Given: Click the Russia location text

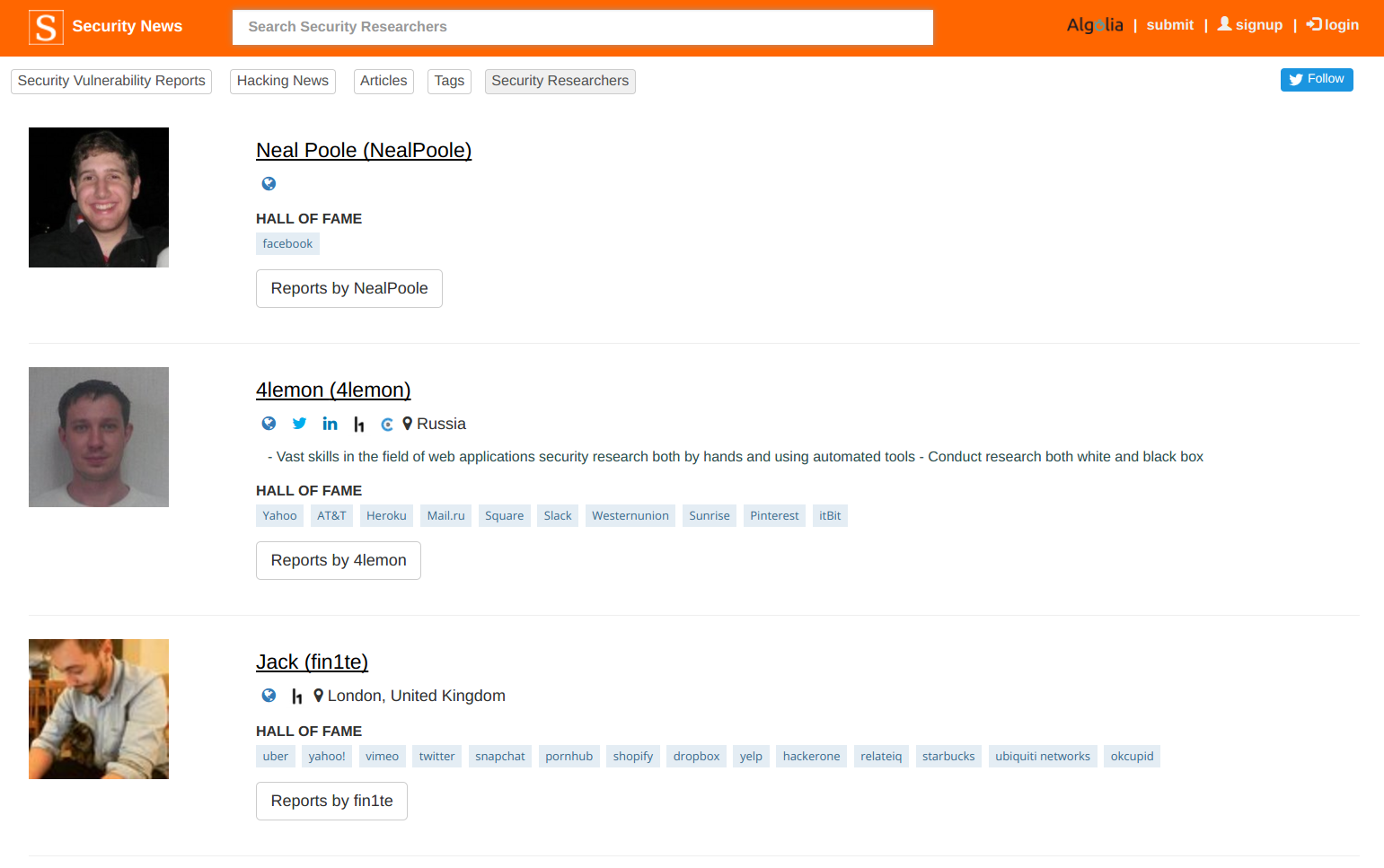Looking at the screenshot, I should (441, 425).
